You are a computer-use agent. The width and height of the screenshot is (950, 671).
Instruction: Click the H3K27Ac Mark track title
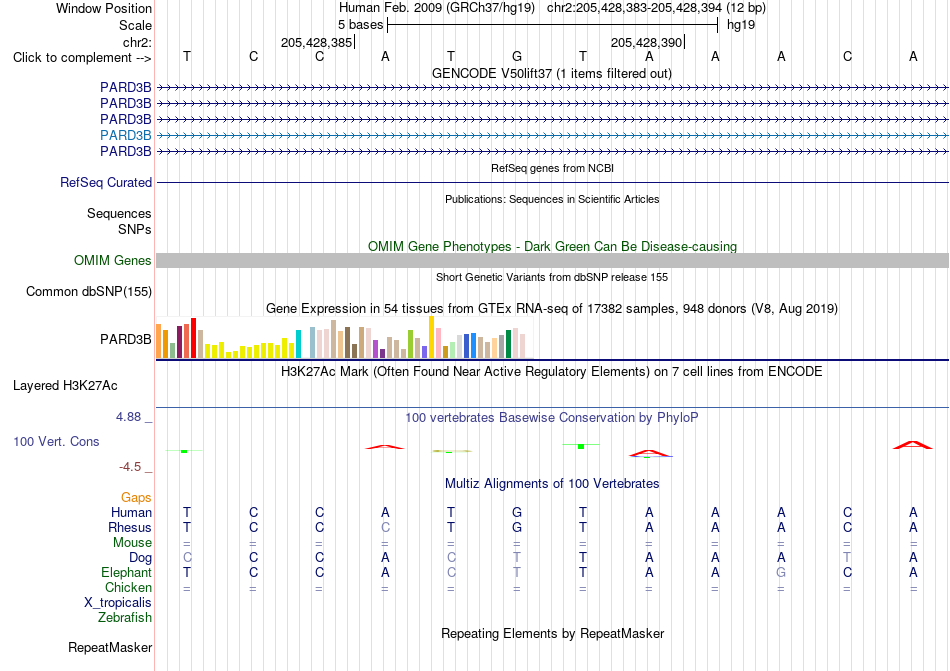click(x=552, y=371)
